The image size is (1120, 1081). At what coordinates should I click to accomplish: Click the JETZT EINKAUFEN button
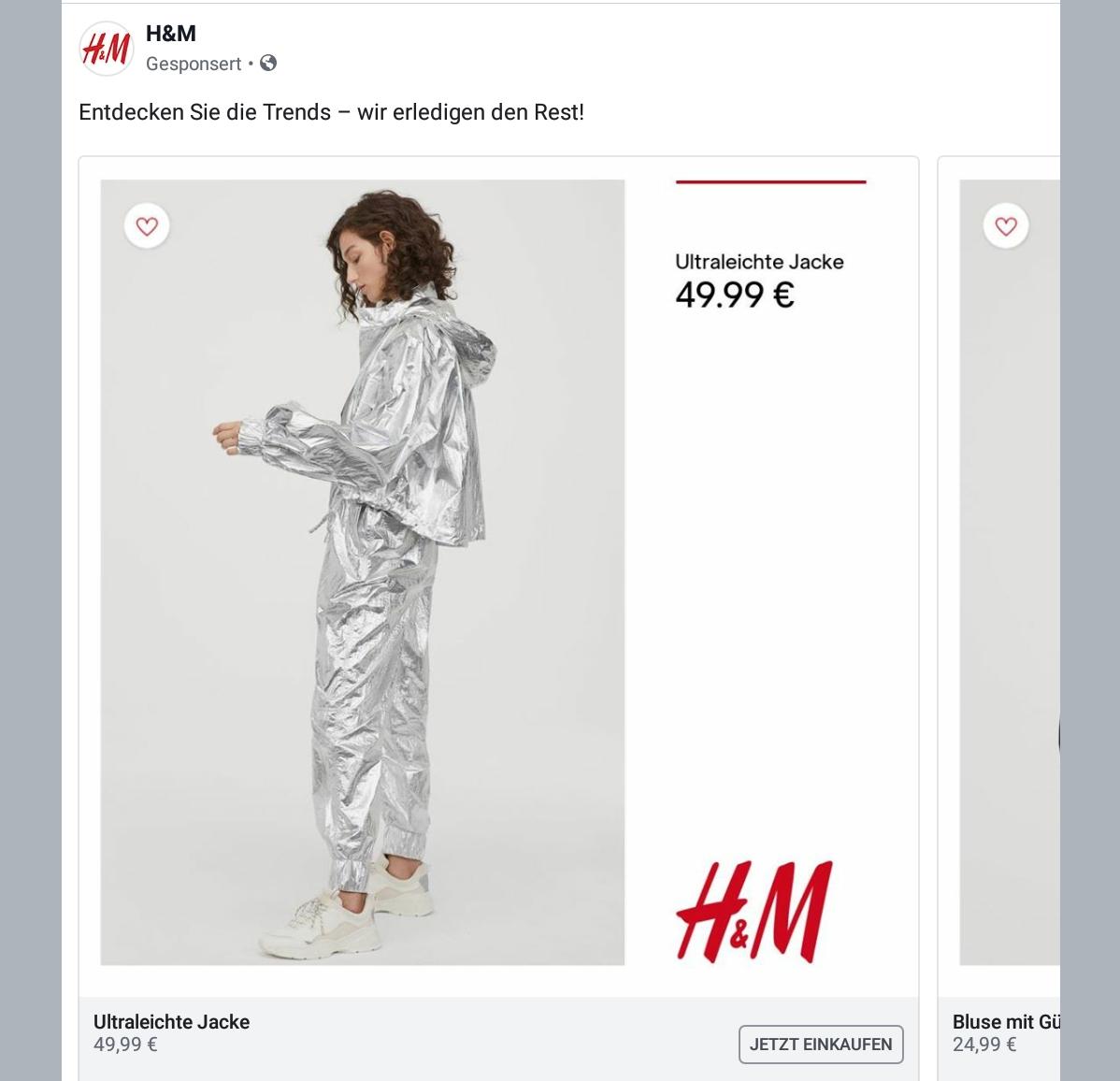click(x=821, y=1044)
